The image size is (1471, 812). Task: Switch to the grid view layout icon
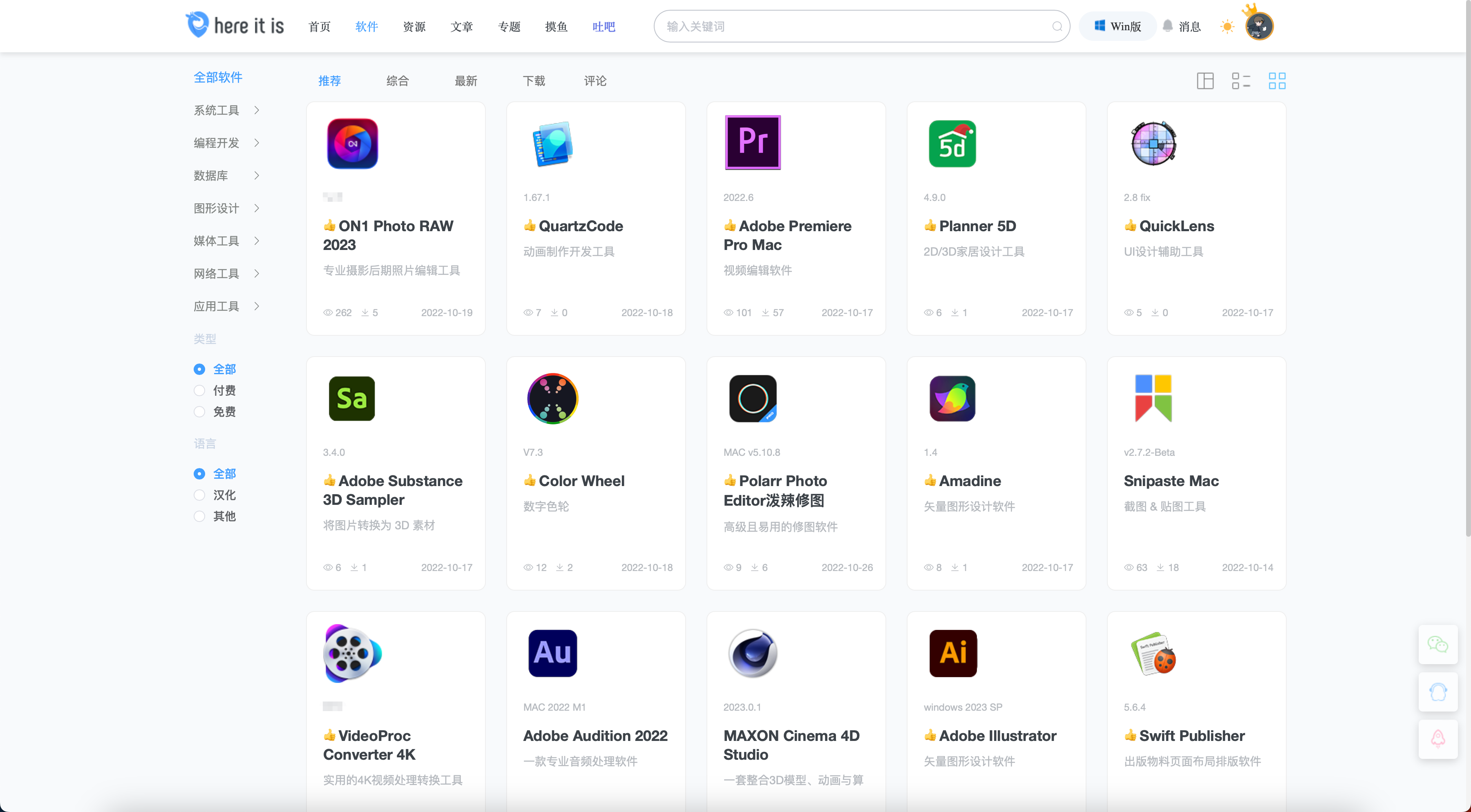[1276, 81]
